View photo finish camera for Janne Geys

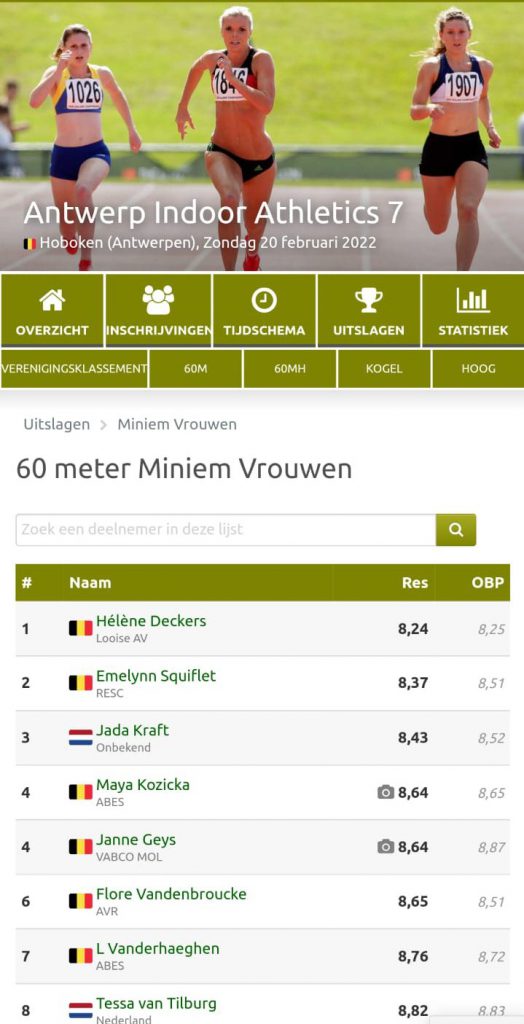(x=385, y=847)
